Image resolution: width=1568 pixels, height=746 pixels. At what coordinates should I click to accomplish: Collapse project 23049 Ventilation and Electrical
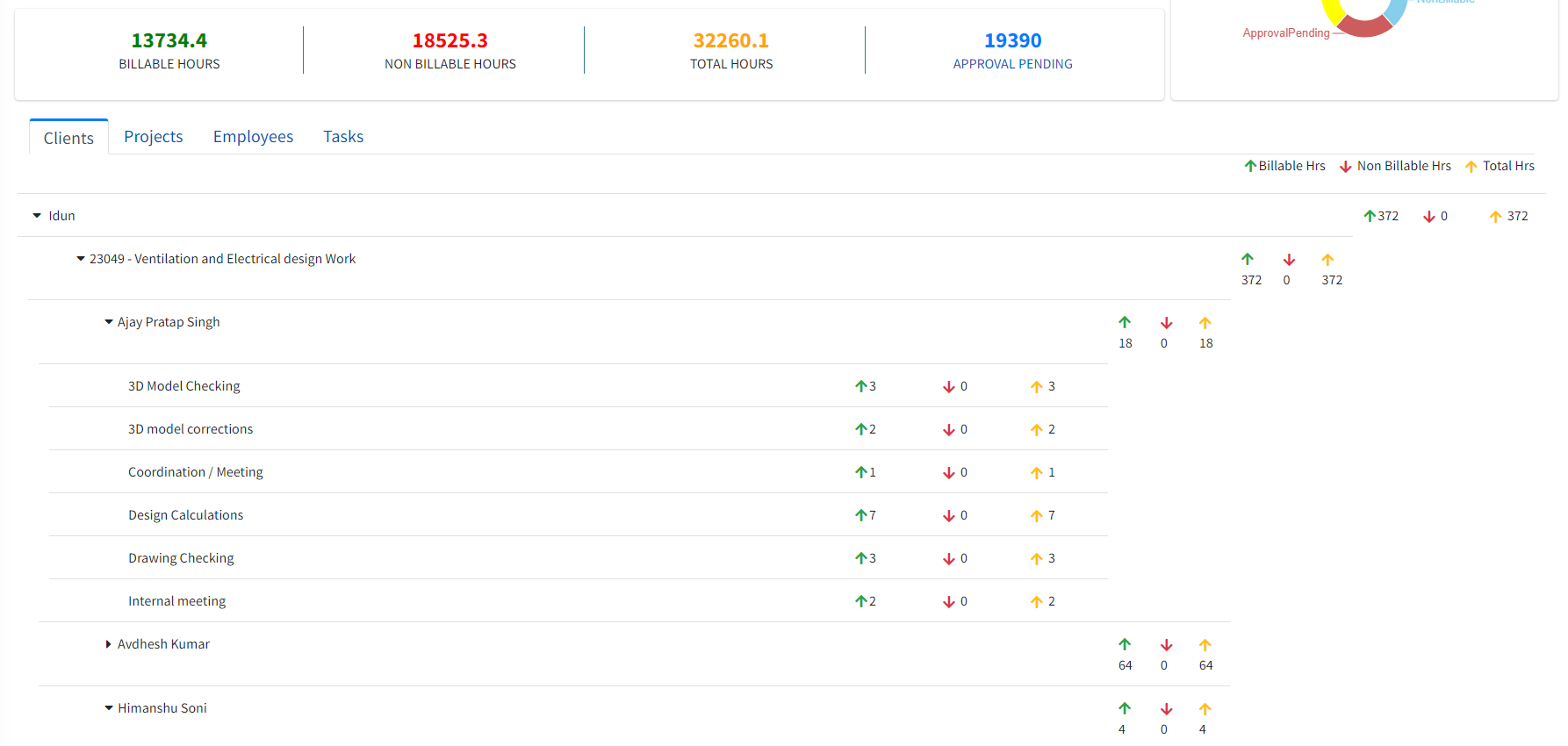coord(81,259)
